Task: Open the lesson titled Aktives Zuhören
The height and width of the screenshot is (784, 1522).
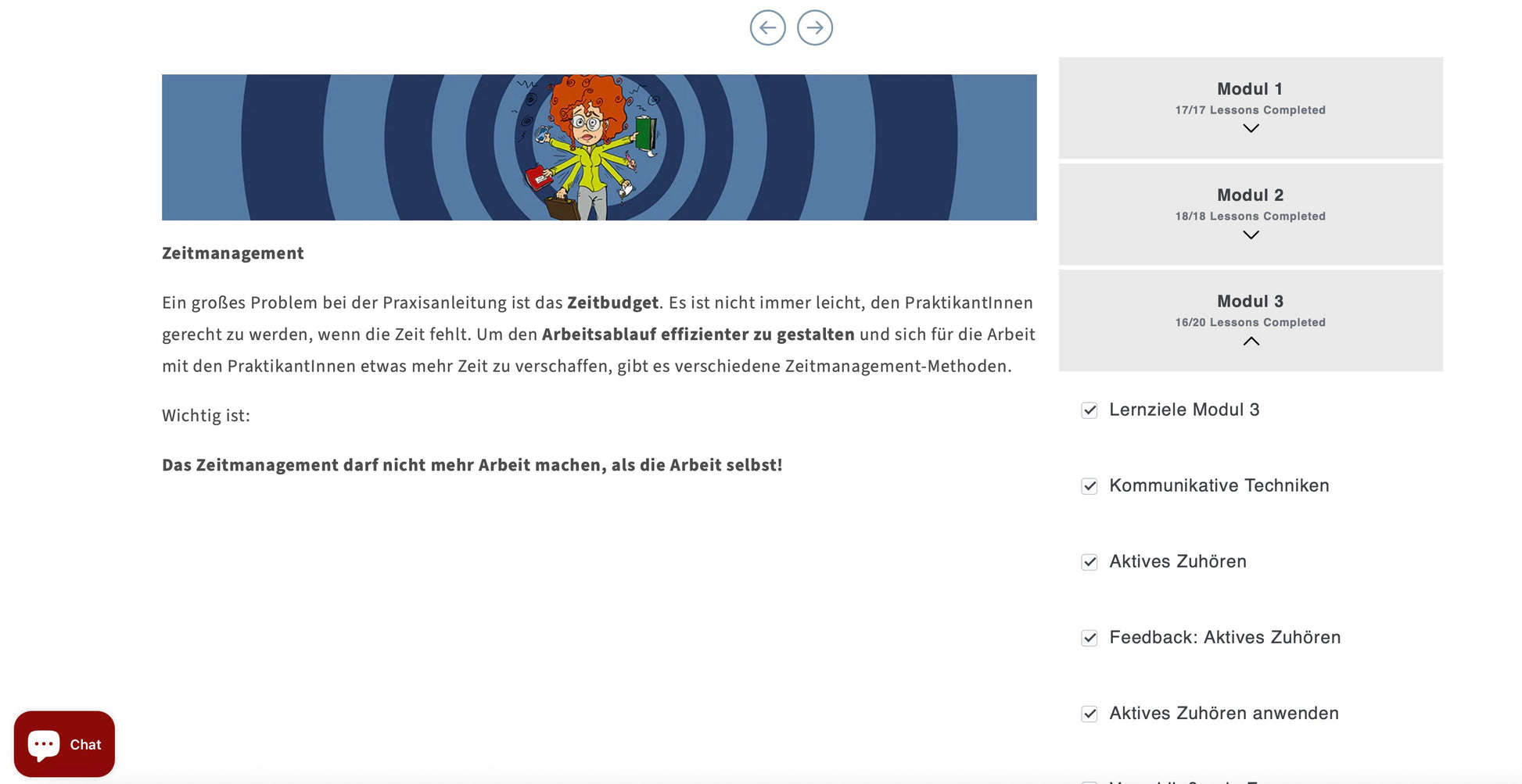Action: [1178, 561]
